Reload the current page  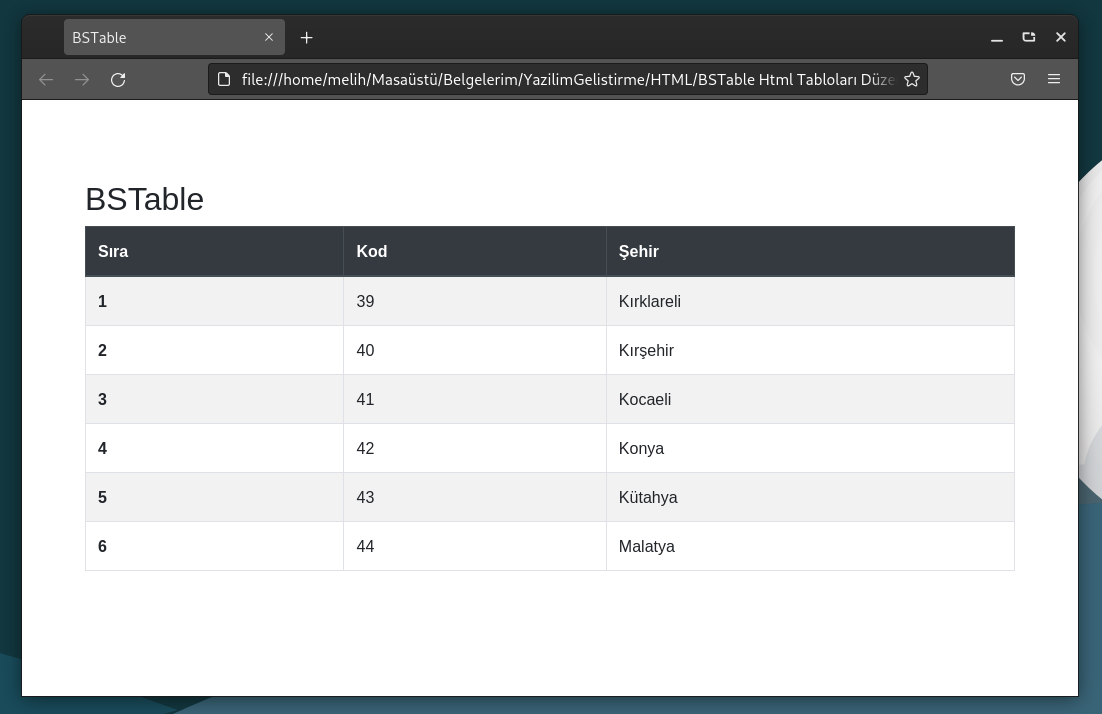pyautogui.click(x=118, y=79)
